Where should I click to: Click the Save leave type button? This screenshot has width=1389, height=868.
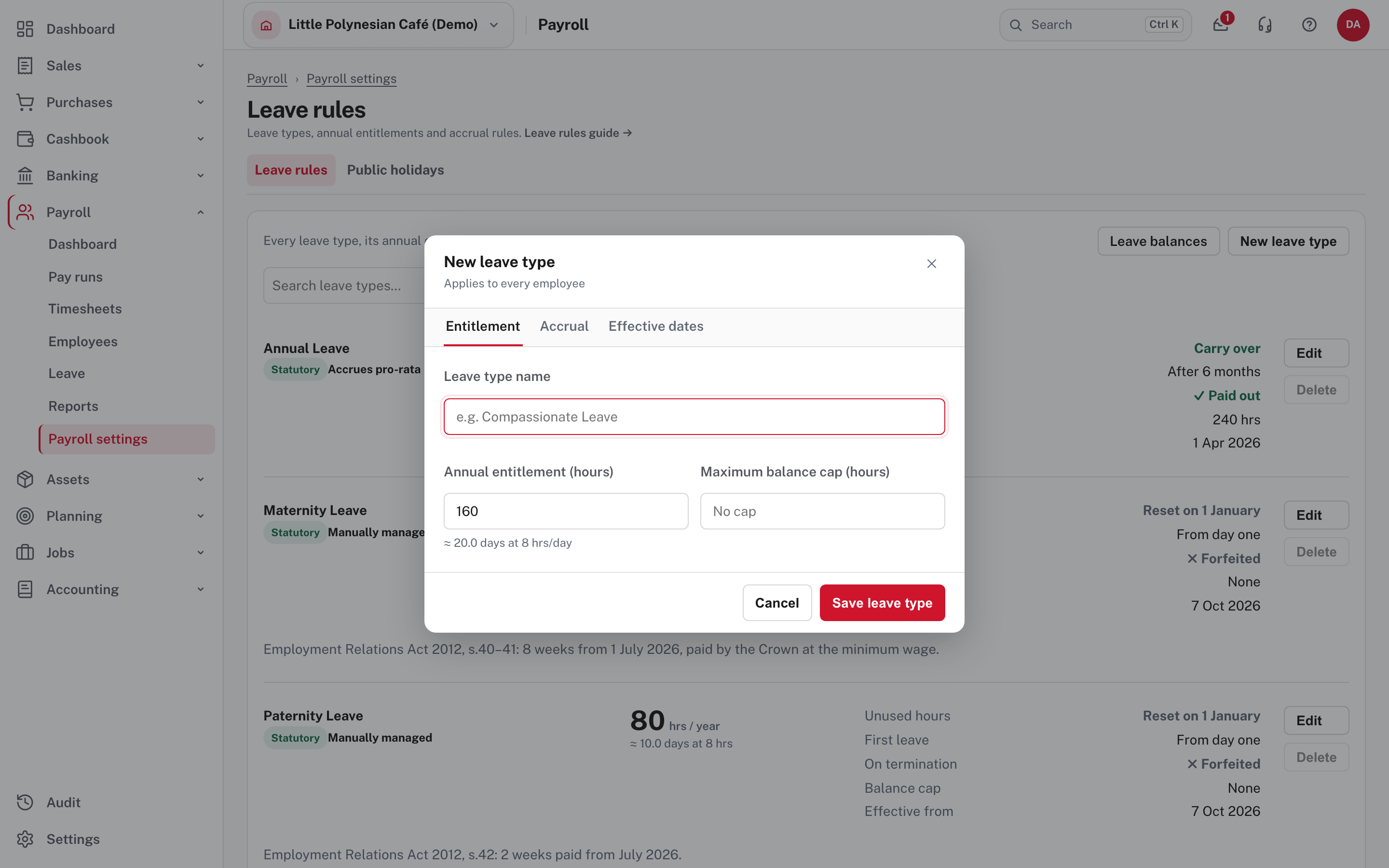[x=882, y=603]
